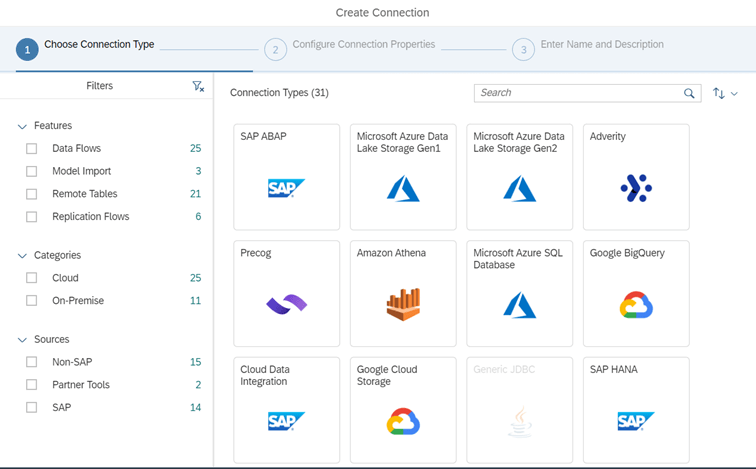Choose the Adverity connection tile
Viewport: 756px width, 469px height.
[636, 177]
